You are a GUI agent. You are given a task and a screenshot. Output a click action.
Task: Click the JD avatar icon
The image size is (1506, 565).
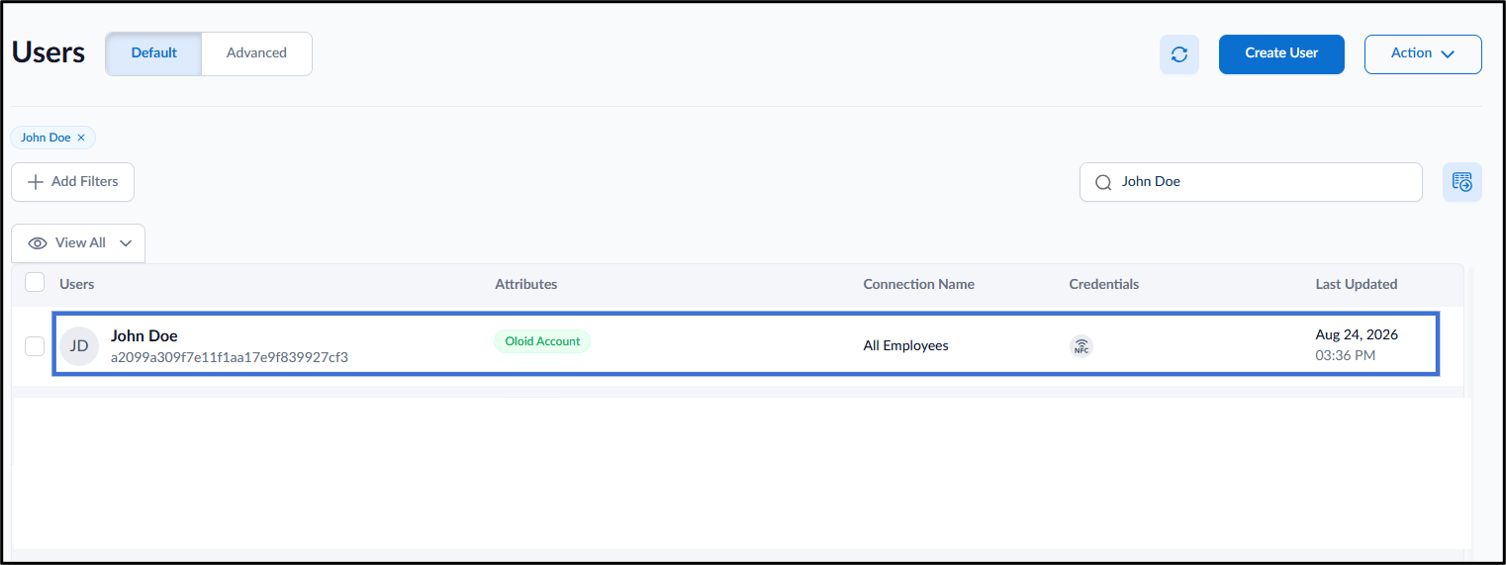tap(79, 346)
